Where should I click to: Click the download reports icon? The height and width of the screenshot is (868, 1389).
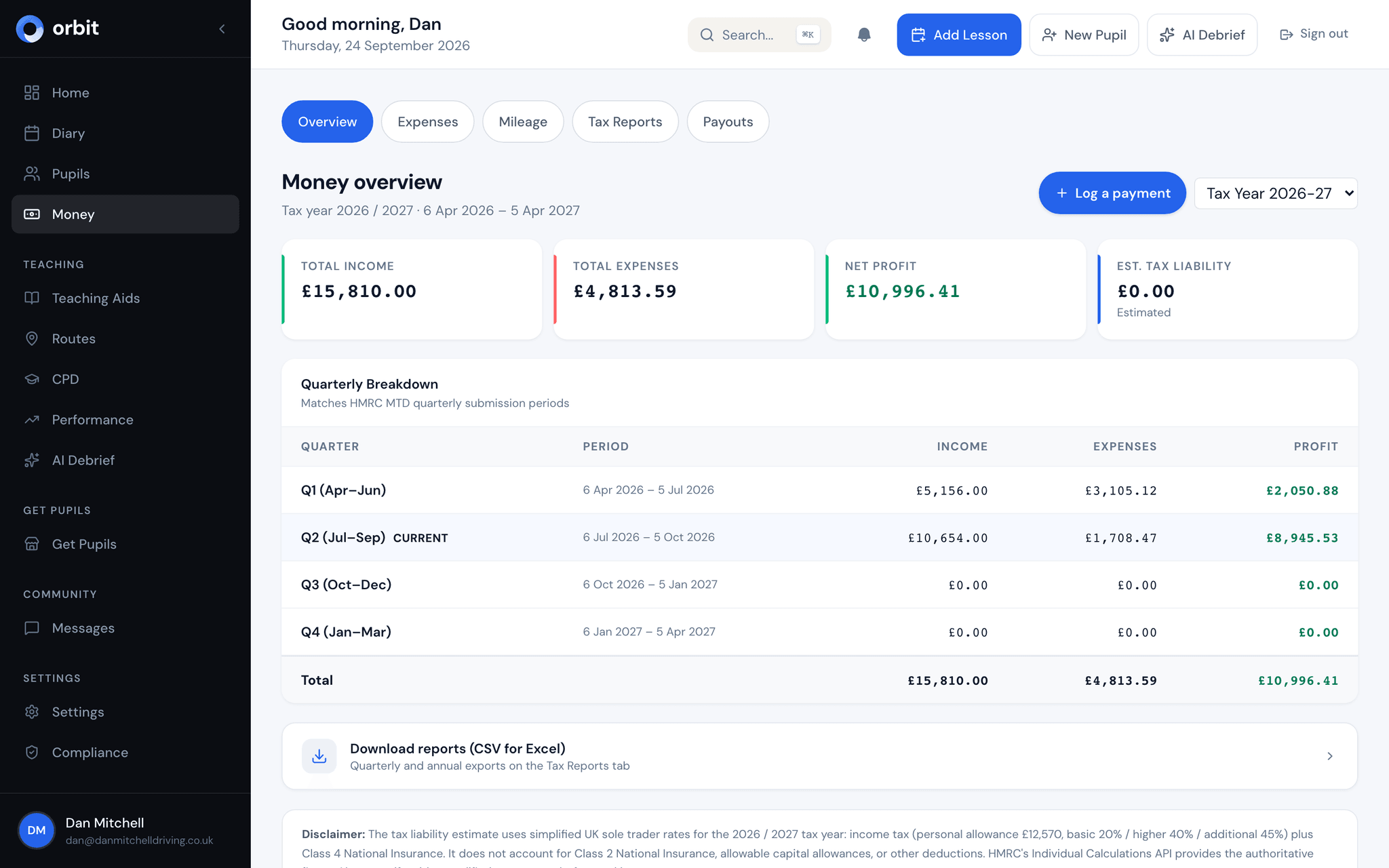point(319,756)
